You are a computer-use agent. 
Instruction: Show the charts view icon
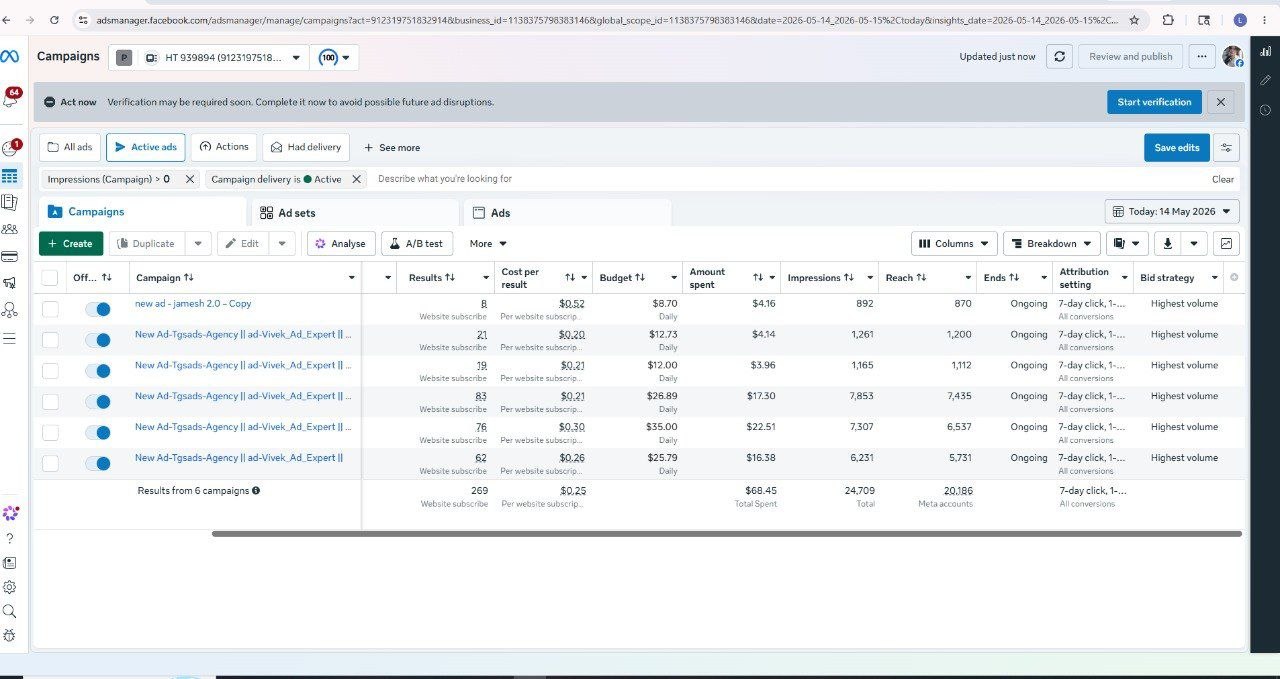pos(1227,243)
